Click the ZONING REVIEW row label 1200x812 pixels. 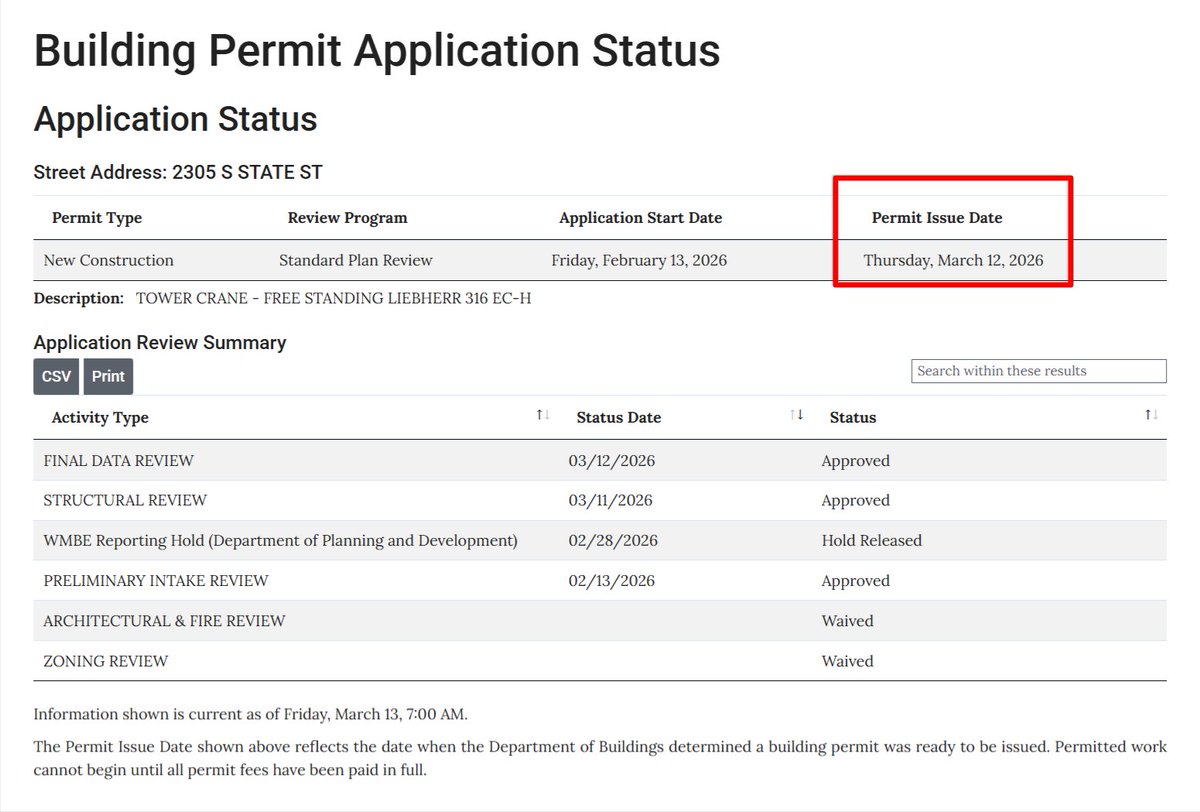click(106, 661)
